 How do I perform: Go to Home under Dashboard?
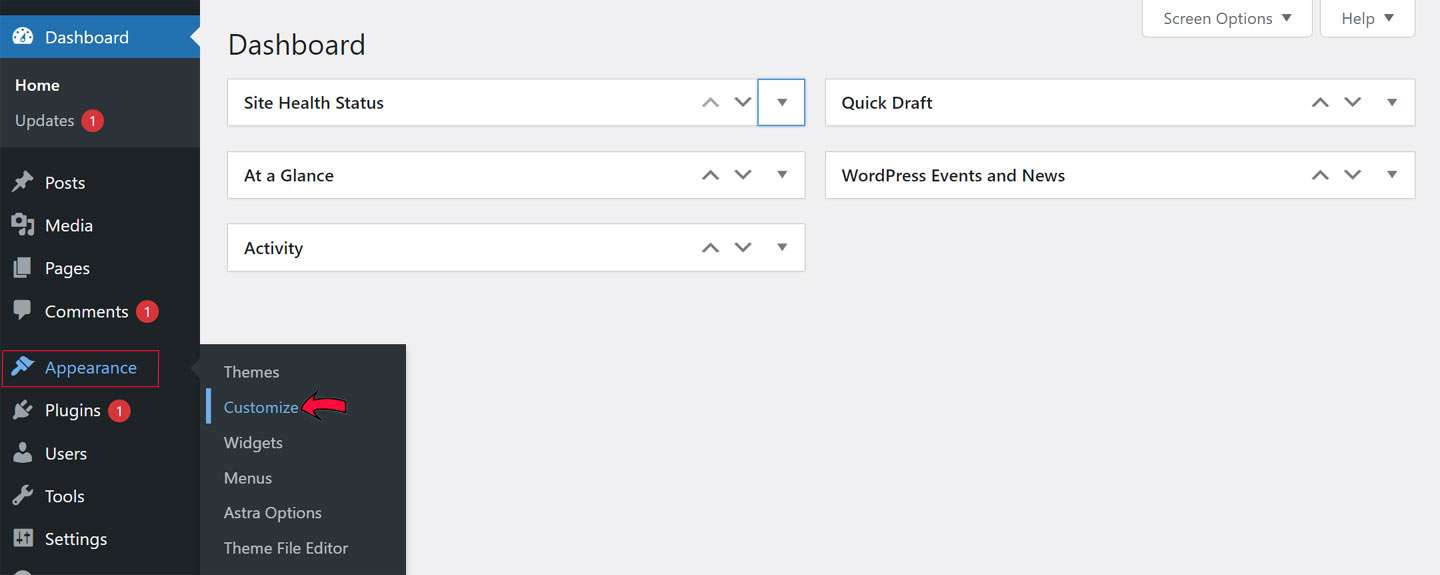37,85
